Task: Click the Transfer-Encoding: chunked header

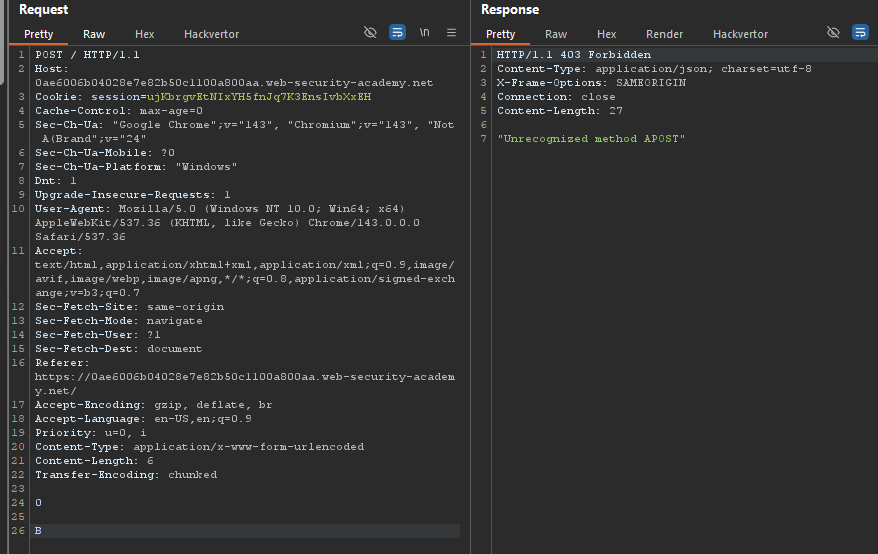Action: 126,475
